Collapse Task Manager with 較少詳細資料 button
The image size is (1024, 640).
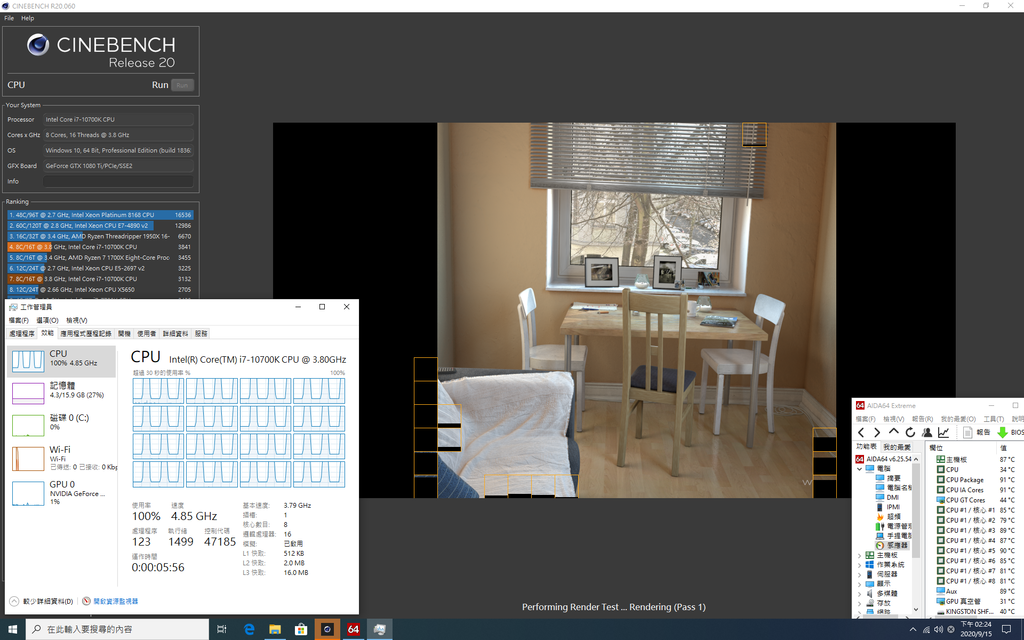click(42, 601)
